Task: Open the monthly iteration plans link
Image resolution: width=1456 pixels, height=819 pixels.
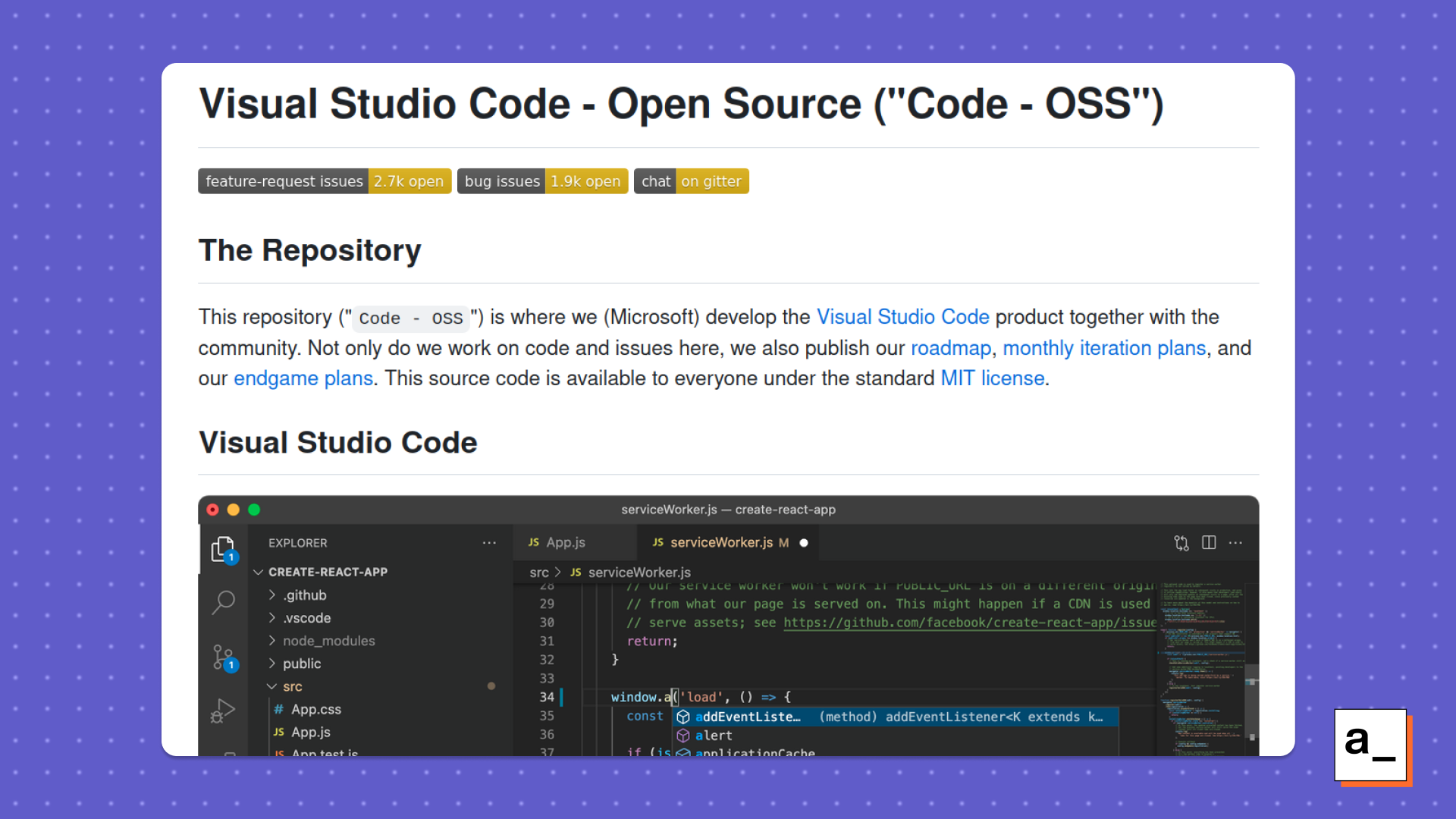Action: click(x=1103, y=348)
